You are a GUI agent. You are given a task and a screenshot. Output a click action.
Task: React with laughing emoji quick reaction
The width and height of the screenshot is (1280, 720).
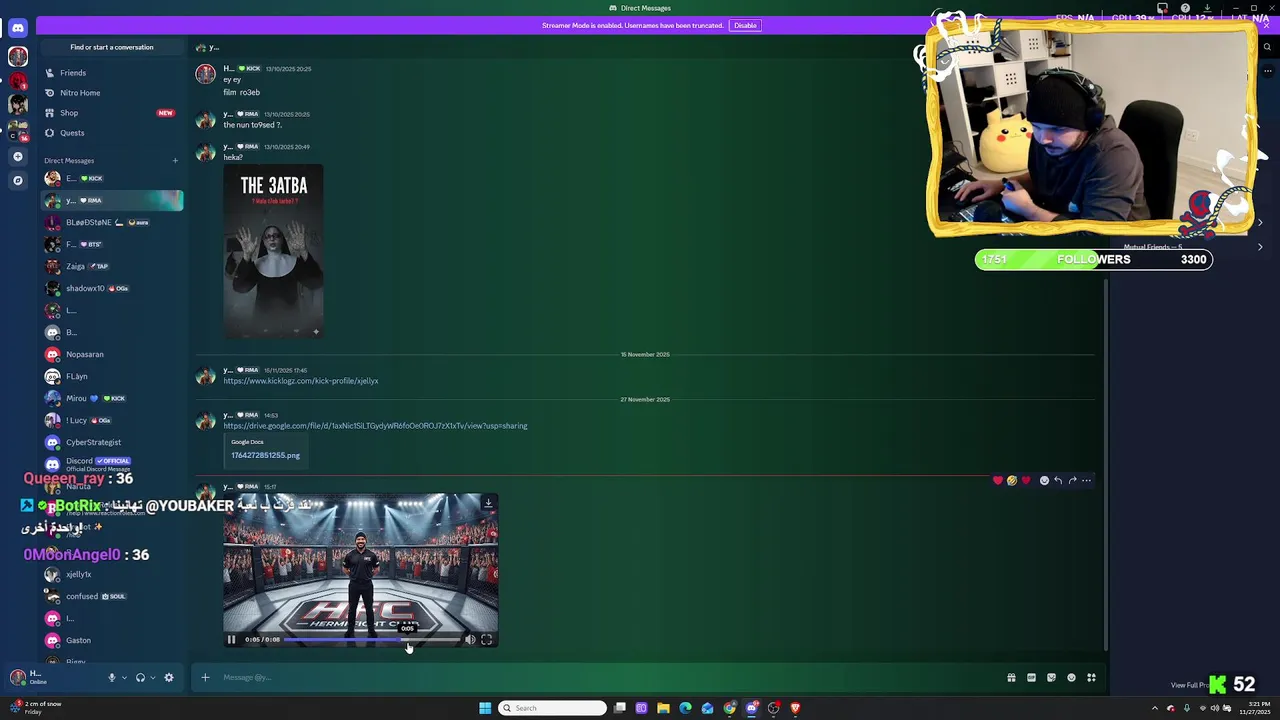[x=1011, y=481]
